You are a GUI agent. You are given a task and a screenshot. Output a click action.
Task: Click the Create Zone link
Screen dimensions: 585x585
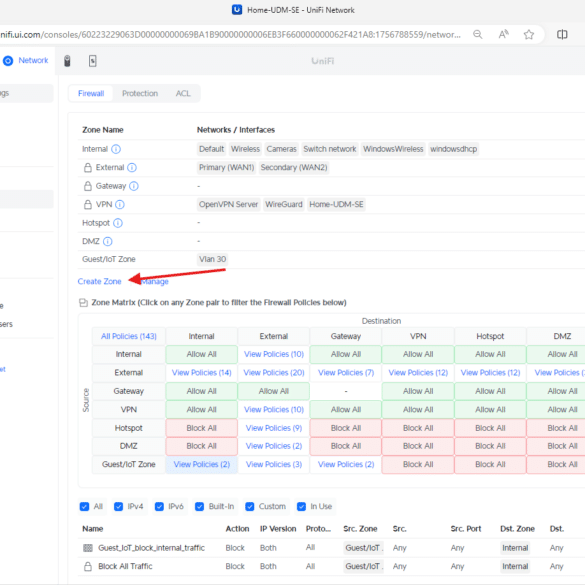click(100, 281)
